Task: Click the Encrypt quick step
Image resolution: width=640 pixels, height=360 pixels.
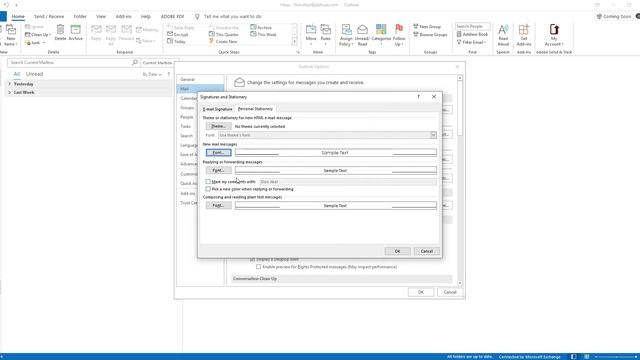Action: 178,35
